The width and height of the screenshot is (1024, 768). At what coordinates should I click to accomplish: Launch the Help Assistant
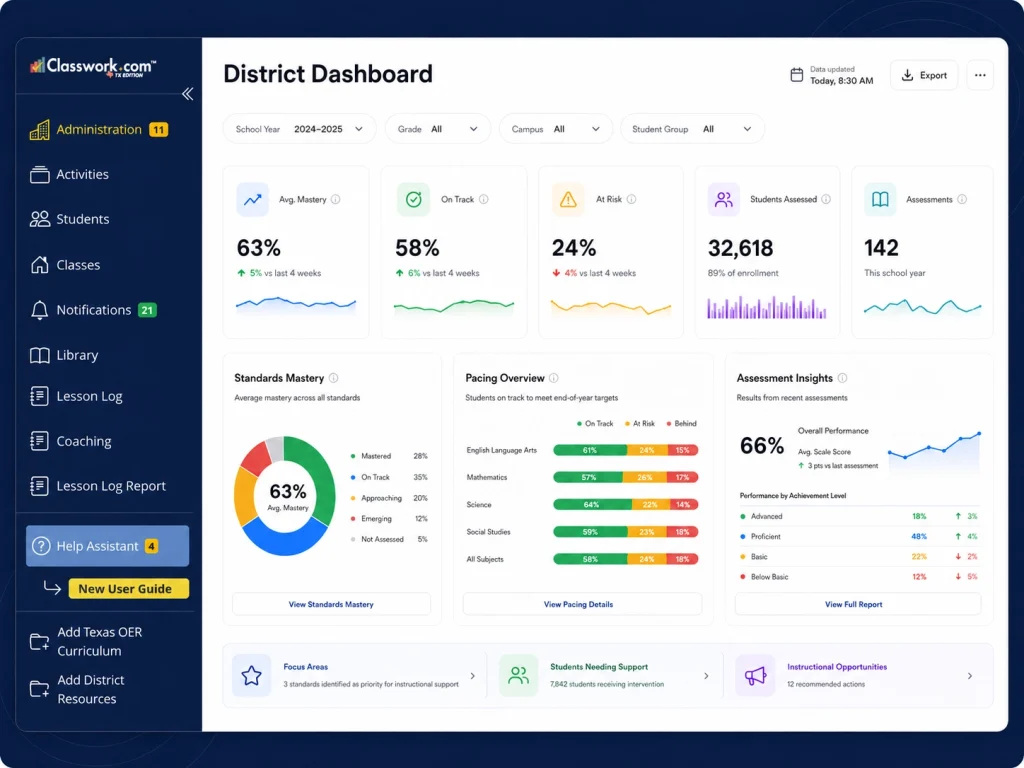tap(108, 546)
